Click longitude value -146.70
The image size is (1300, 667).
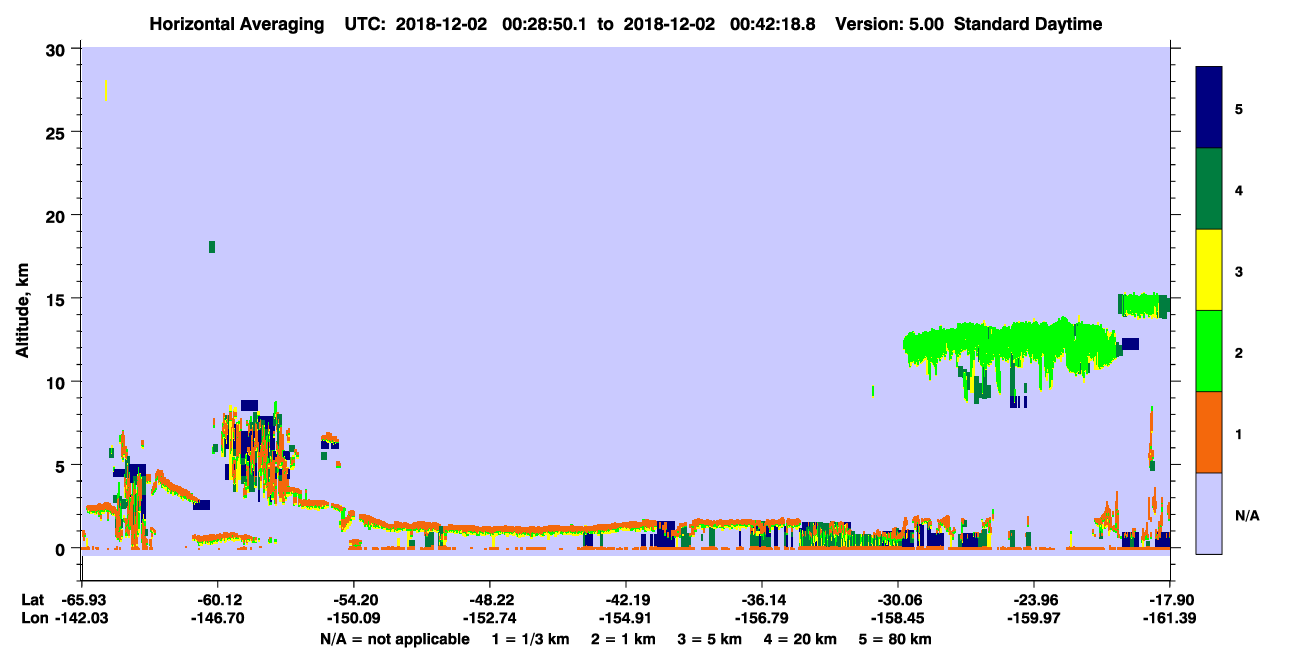[218, 619]
